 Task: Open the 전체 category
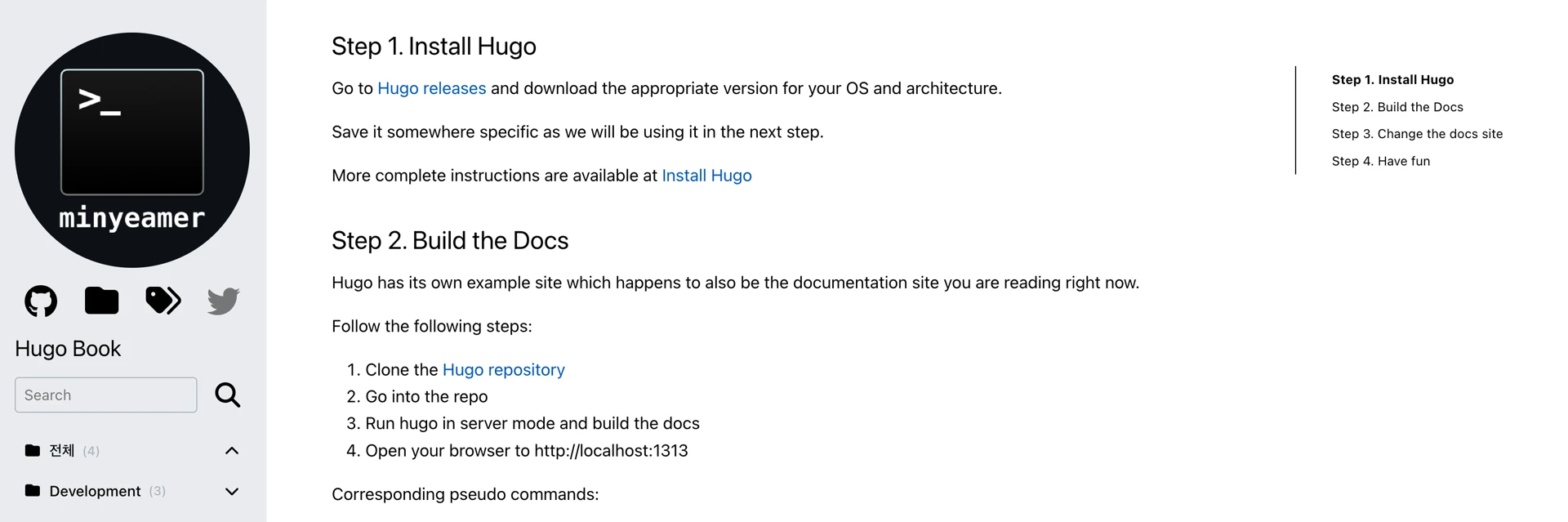click(62, 451)
